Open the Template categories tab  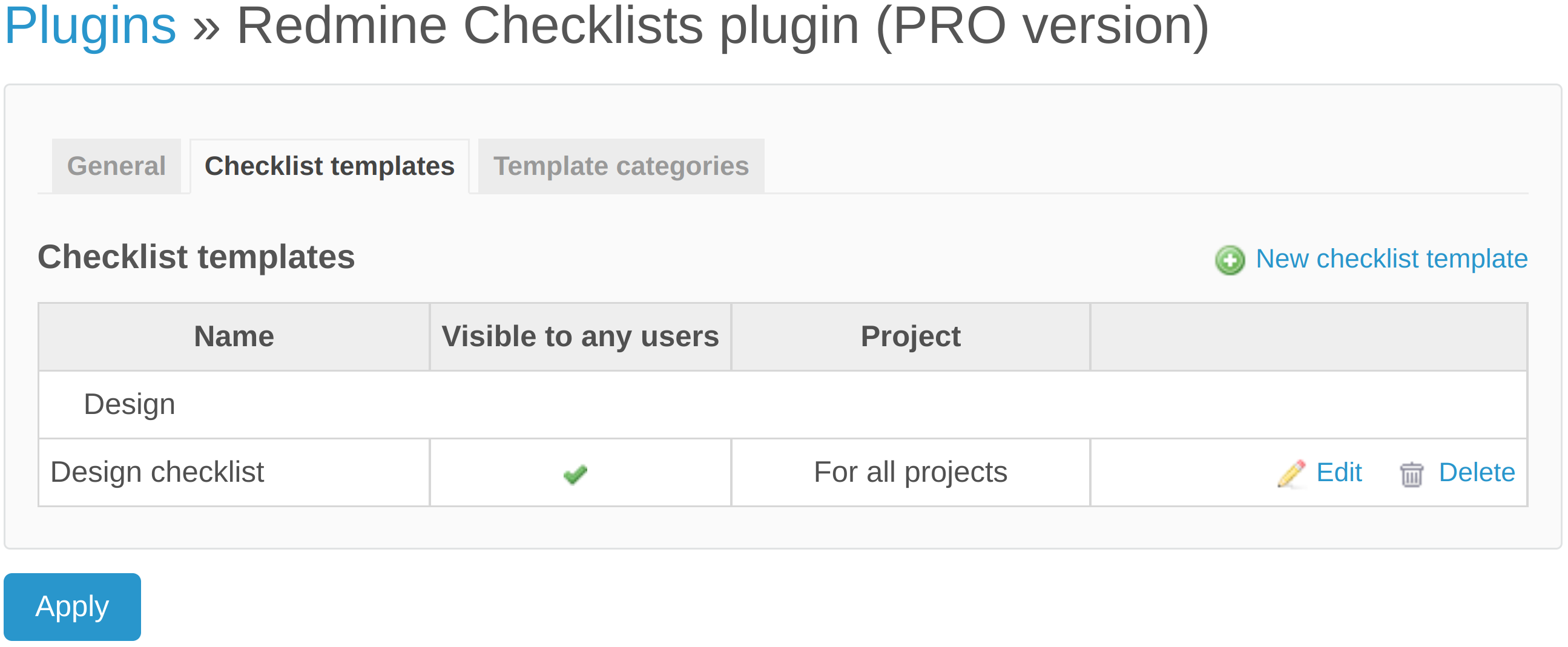point(621,165)
